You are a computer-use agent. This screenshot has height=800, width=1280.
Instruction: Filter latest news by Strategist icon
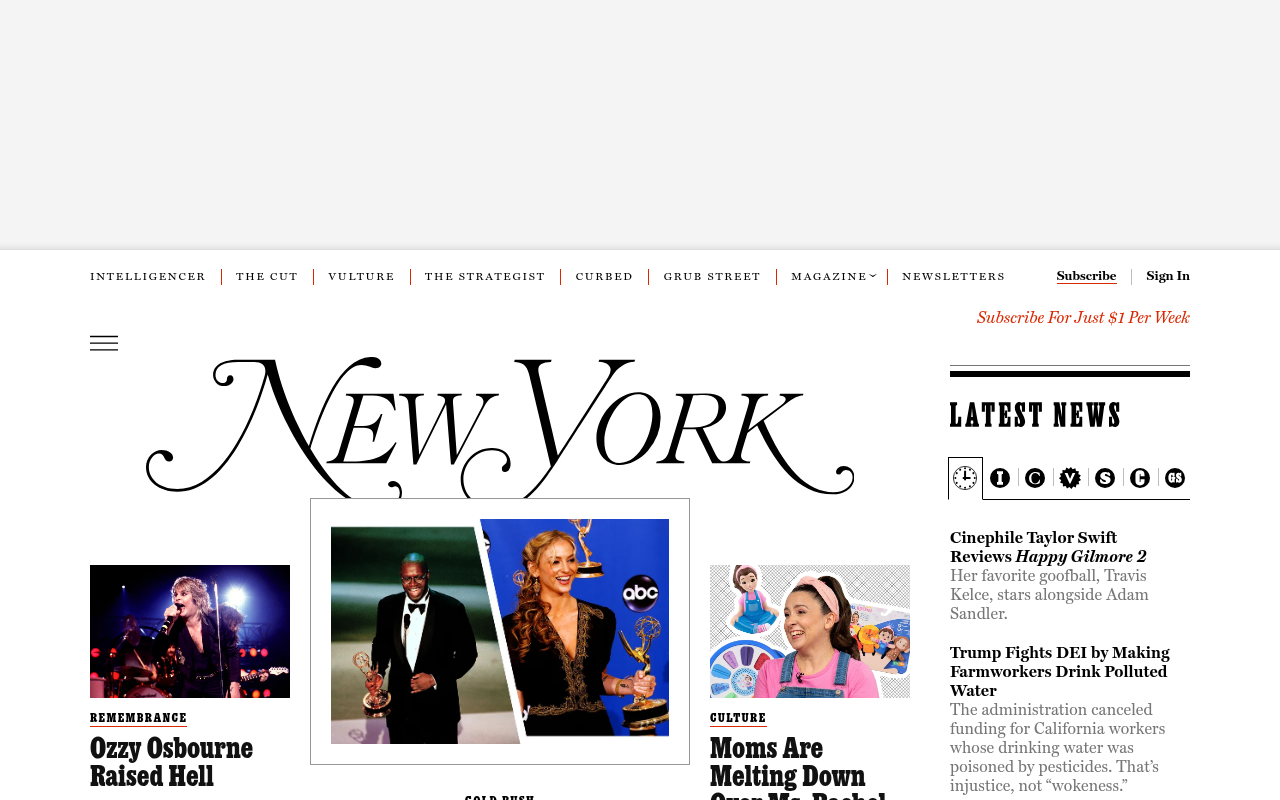pyautogui.click(x=1105, y=478)
